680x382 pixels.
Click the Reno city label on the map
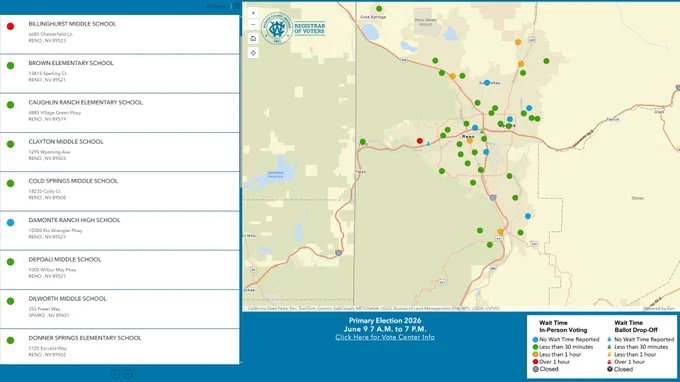(468, 137)
